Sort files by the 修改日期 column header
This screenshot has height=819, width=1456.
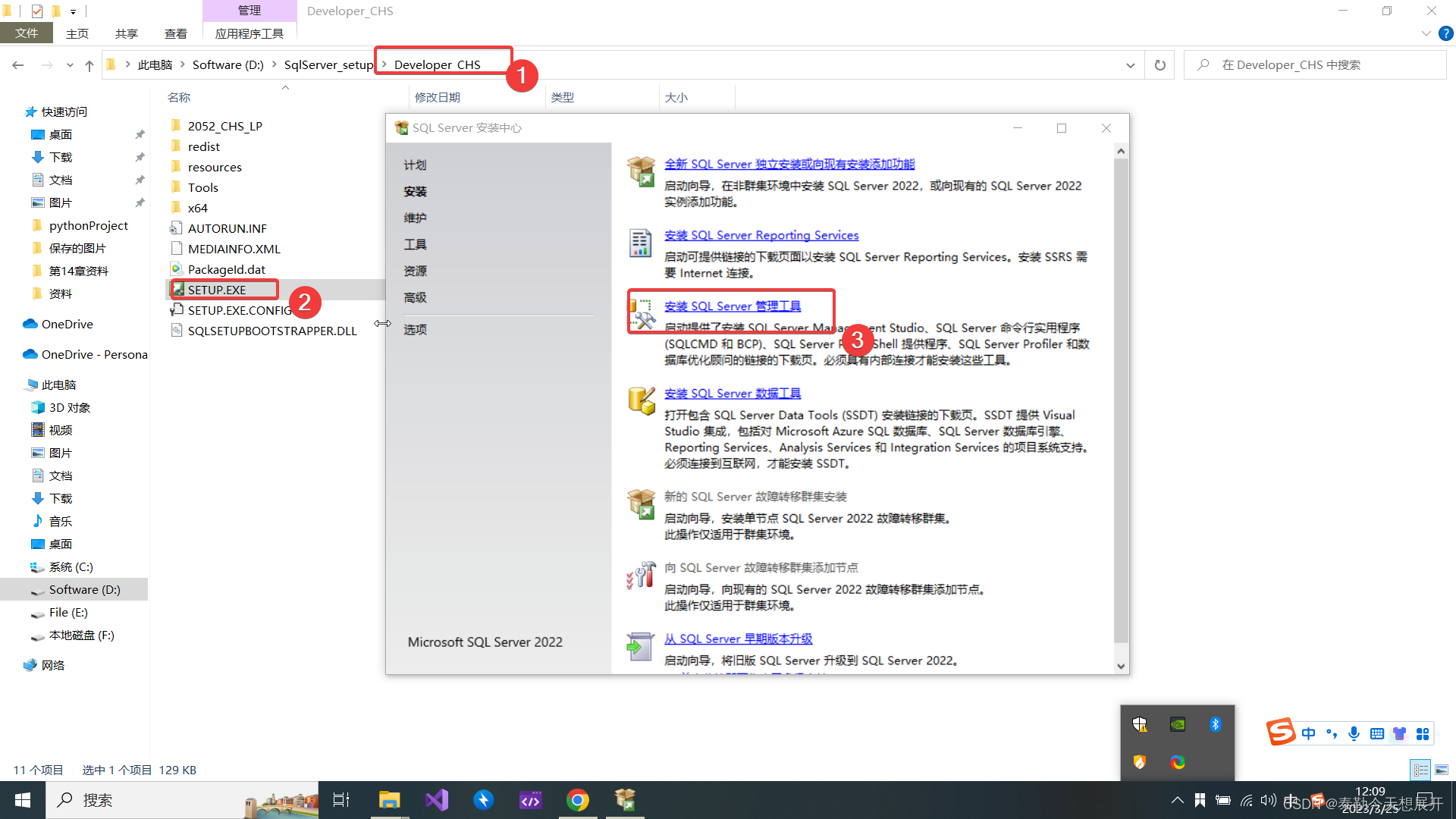pyautogui.click(x=438, y=97)
